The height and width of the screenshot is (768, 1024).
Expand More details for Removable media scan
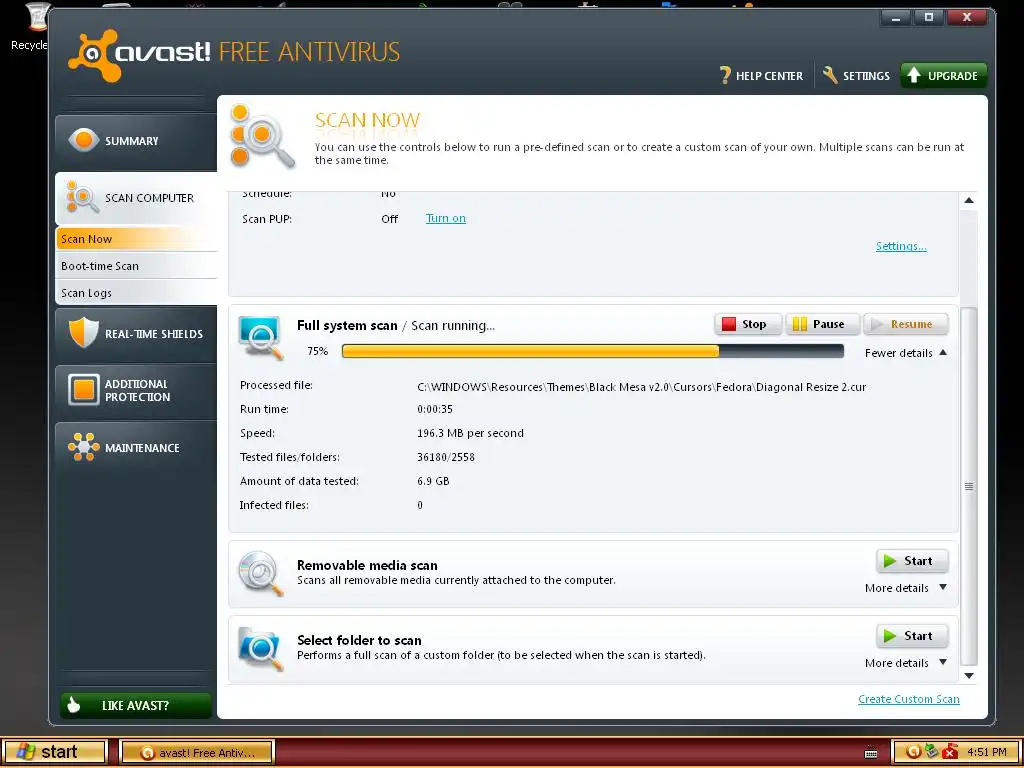point(905,588)
